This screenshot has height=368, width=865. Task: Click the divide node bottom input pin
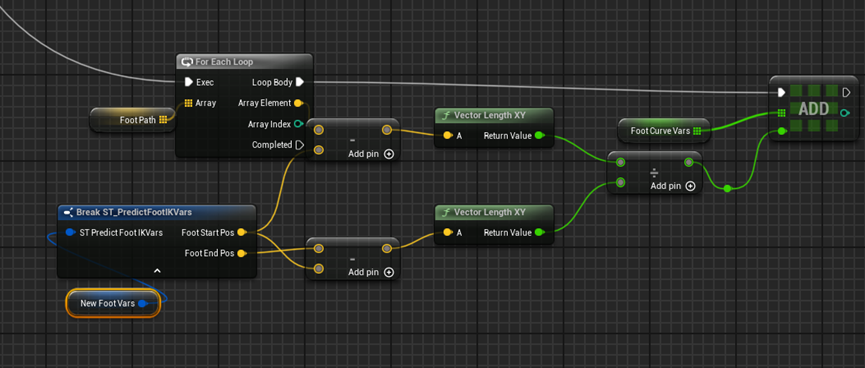(x=621, y=182)
